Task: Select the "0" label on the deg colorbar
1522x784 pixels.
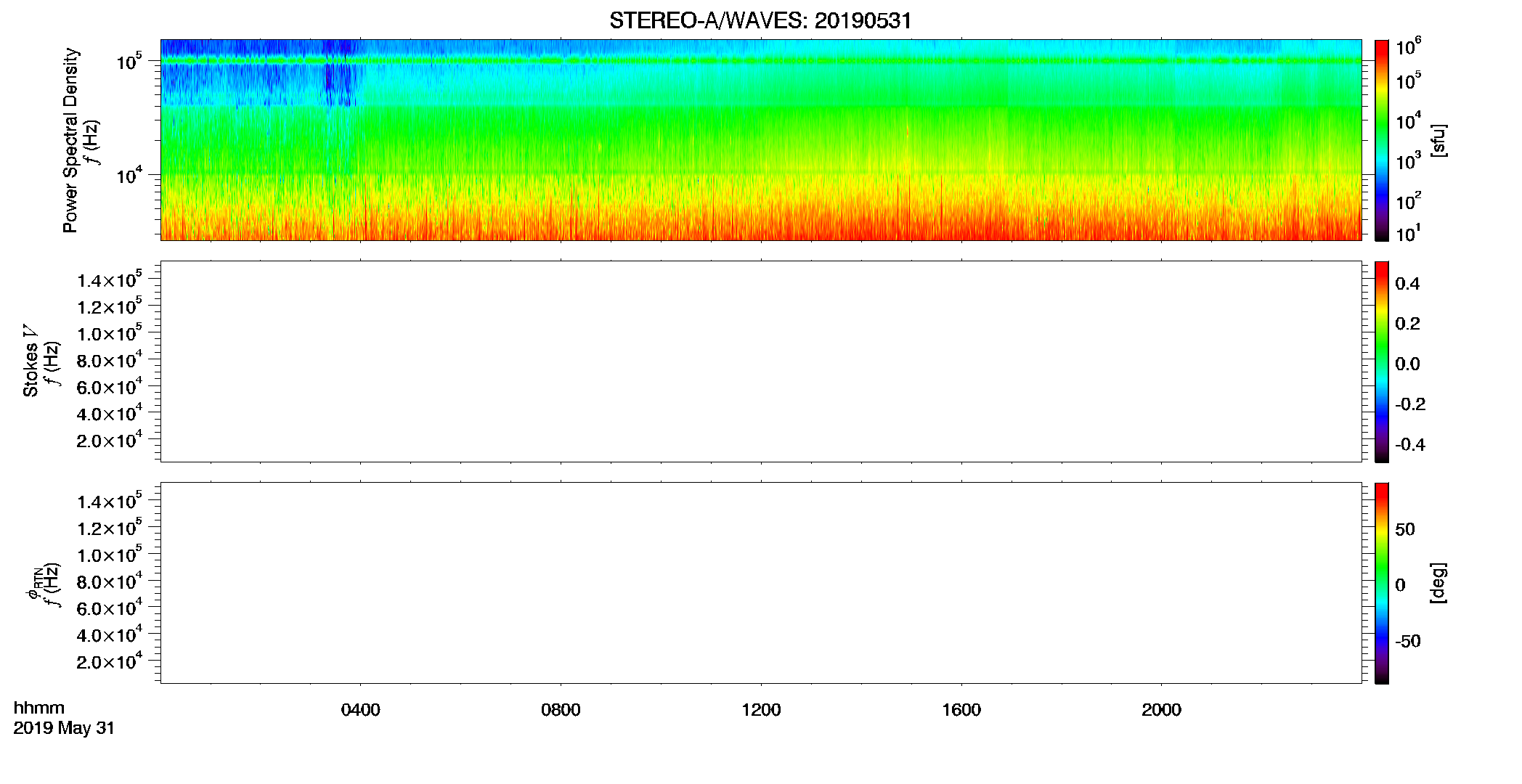Action: click(1400, 585)
